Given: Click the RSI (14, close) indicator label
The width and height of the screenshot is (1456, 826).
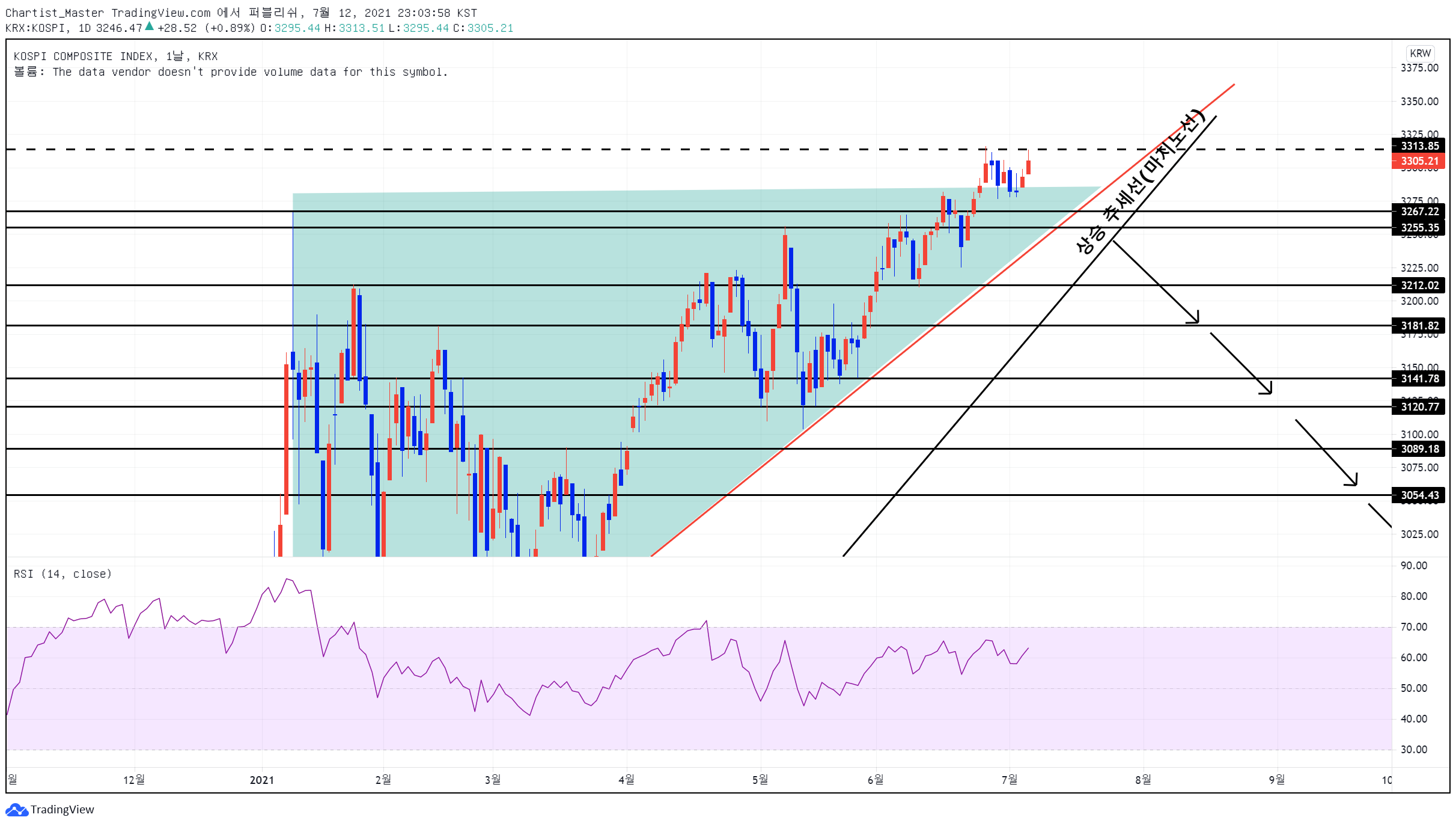Looking at the screenshot, I should pos(62,574).
